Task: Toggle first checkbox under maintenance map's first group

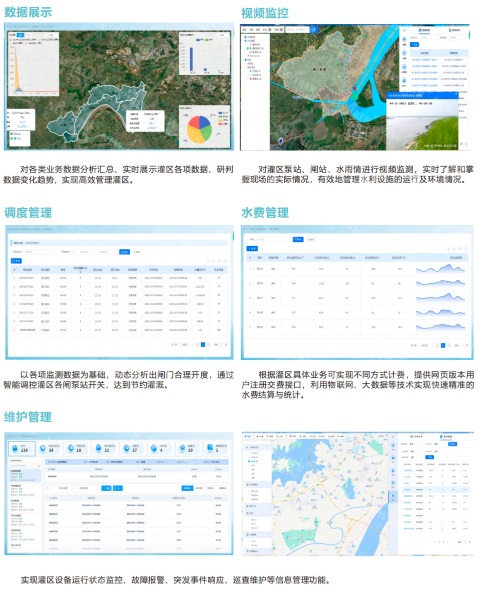Action: tap(250, 453)
